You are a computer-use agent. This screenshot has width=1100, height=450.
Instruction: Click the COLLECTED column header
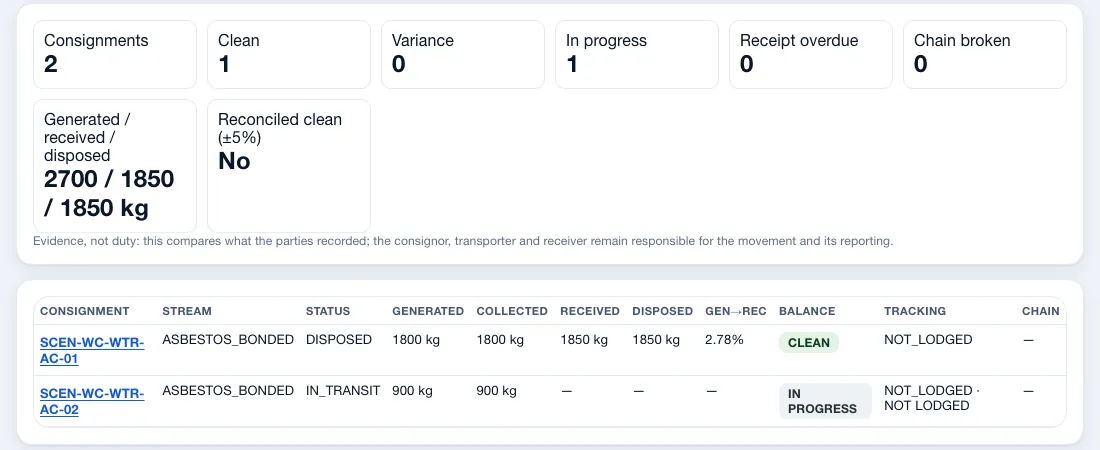(x=512, y=311)
